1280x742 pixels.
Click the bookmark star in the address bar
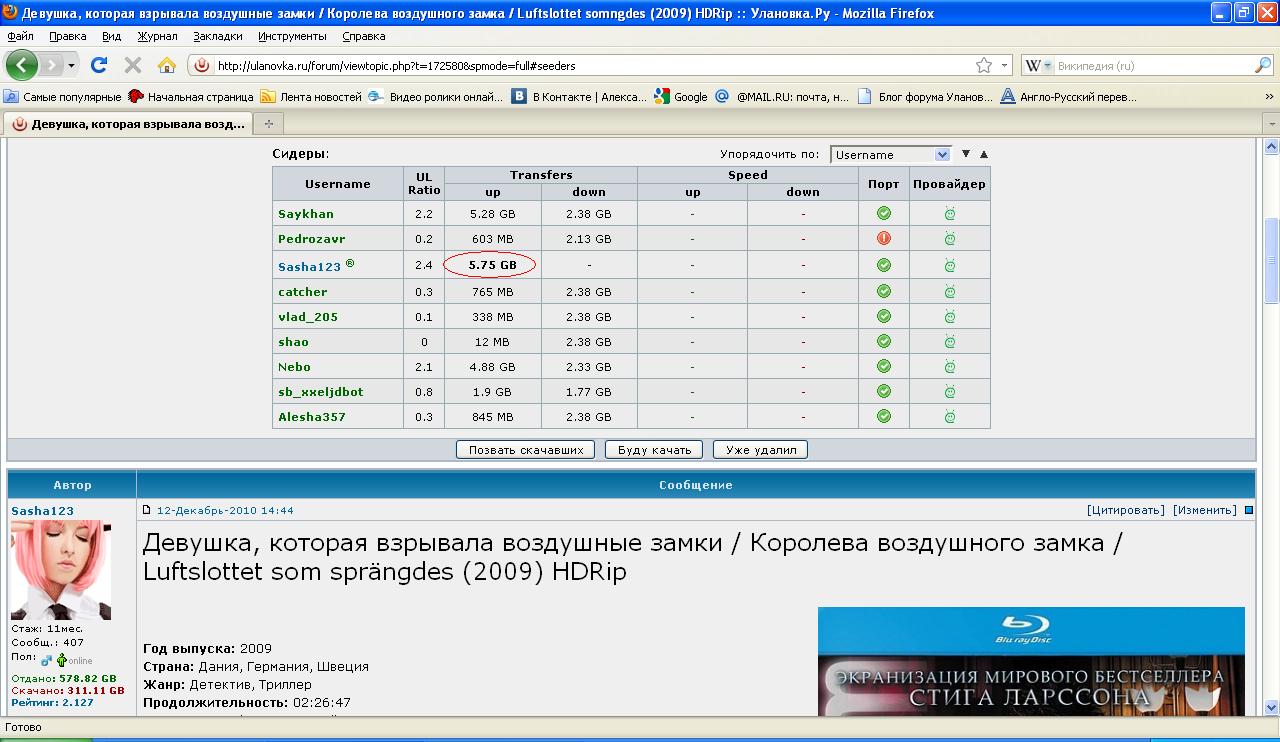click(x=984, y=66)
